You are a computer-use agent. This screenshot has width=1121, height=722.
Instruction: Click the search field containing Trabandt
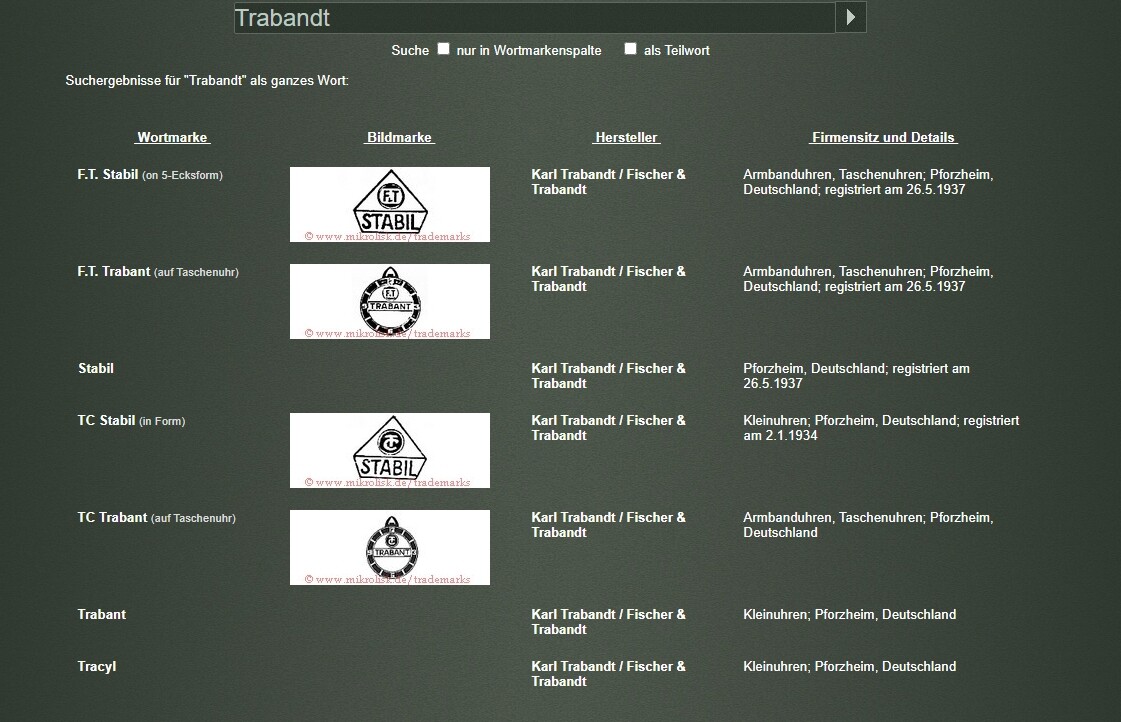point(535,18)
